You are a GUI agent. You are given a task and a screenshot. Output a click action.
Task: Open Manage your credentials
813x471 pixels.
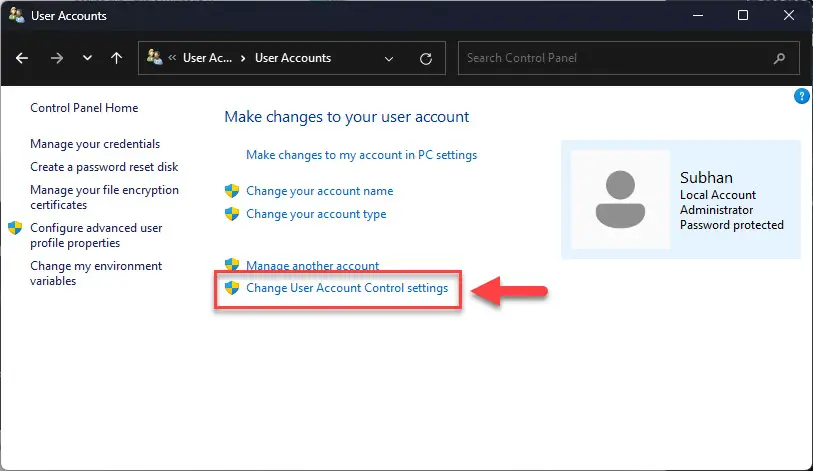click(95, 144)
